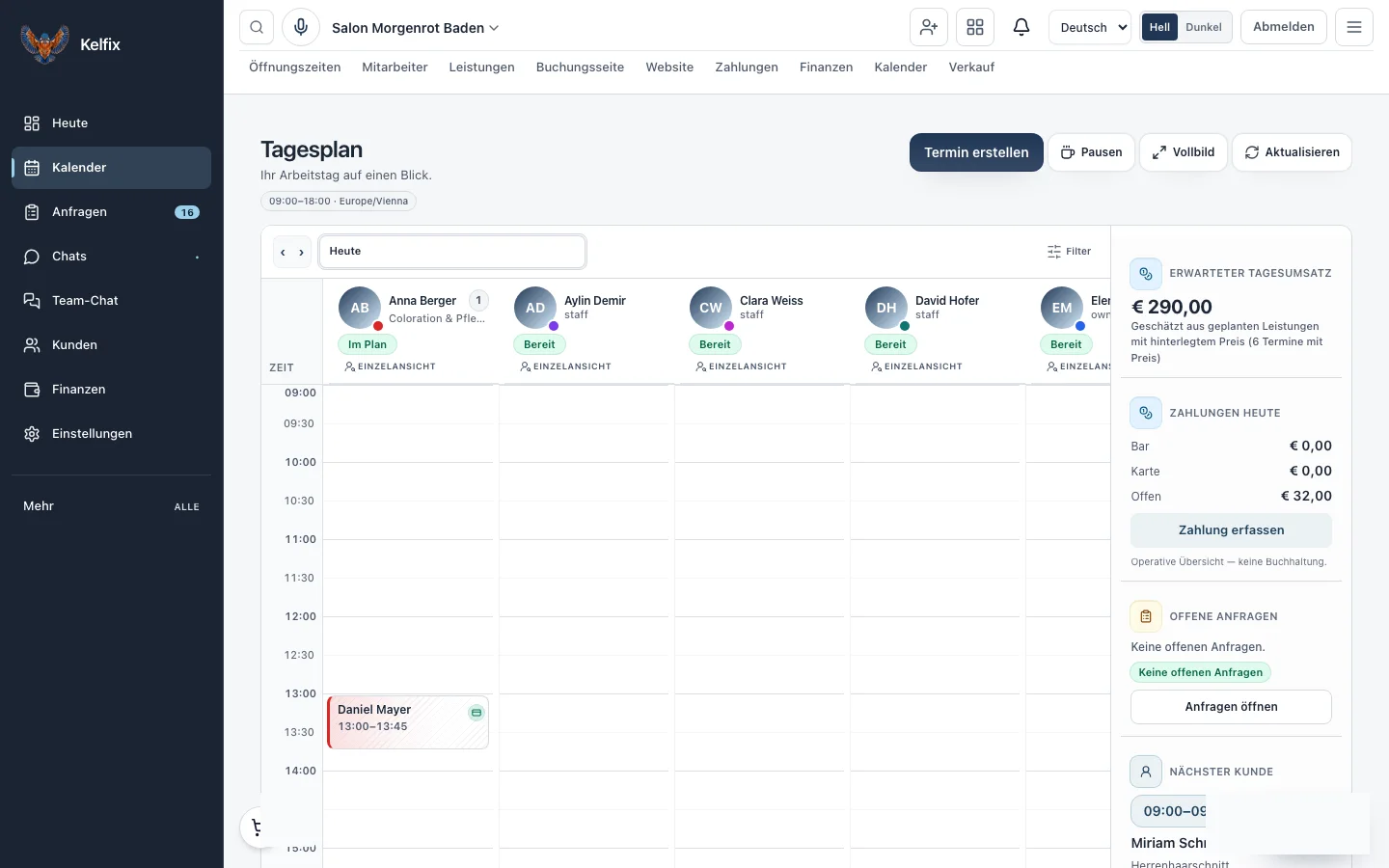This screenshot has width=1389, height=868.
Task: Open Finanzen in sidebar
Action: [x=111, y=390]
